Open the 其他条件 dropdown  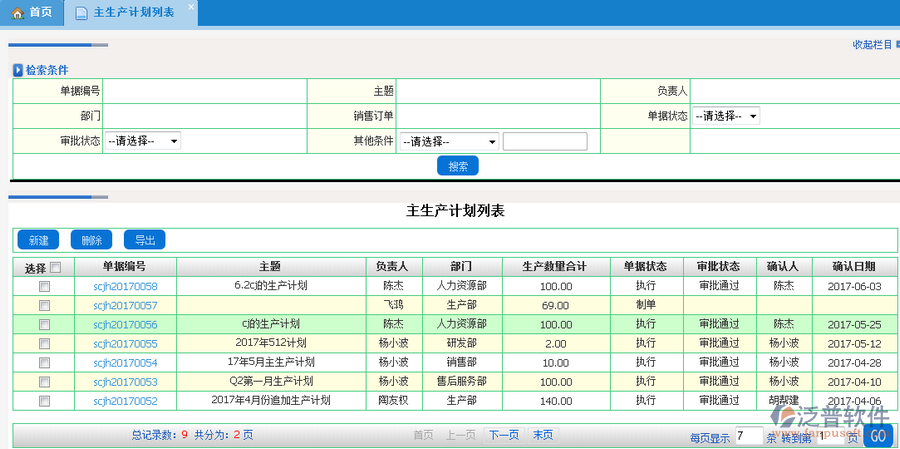coord(448,141)
